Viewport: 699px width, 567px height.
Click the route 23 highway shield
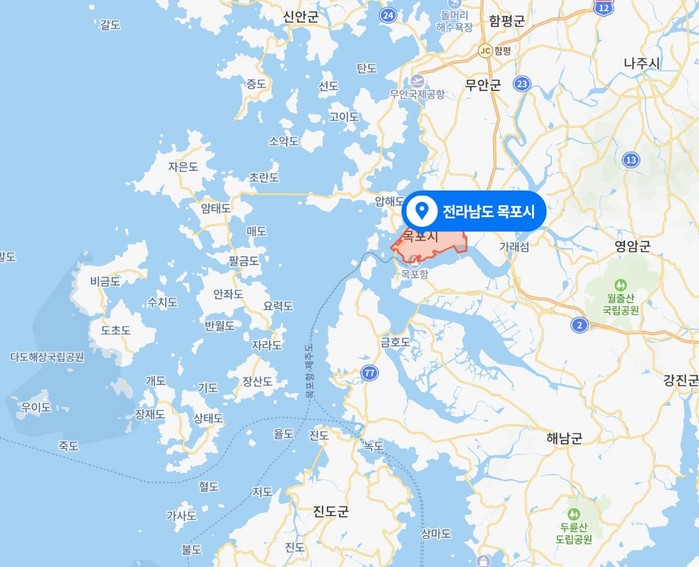pyautogui.click(x=522, y=83)
